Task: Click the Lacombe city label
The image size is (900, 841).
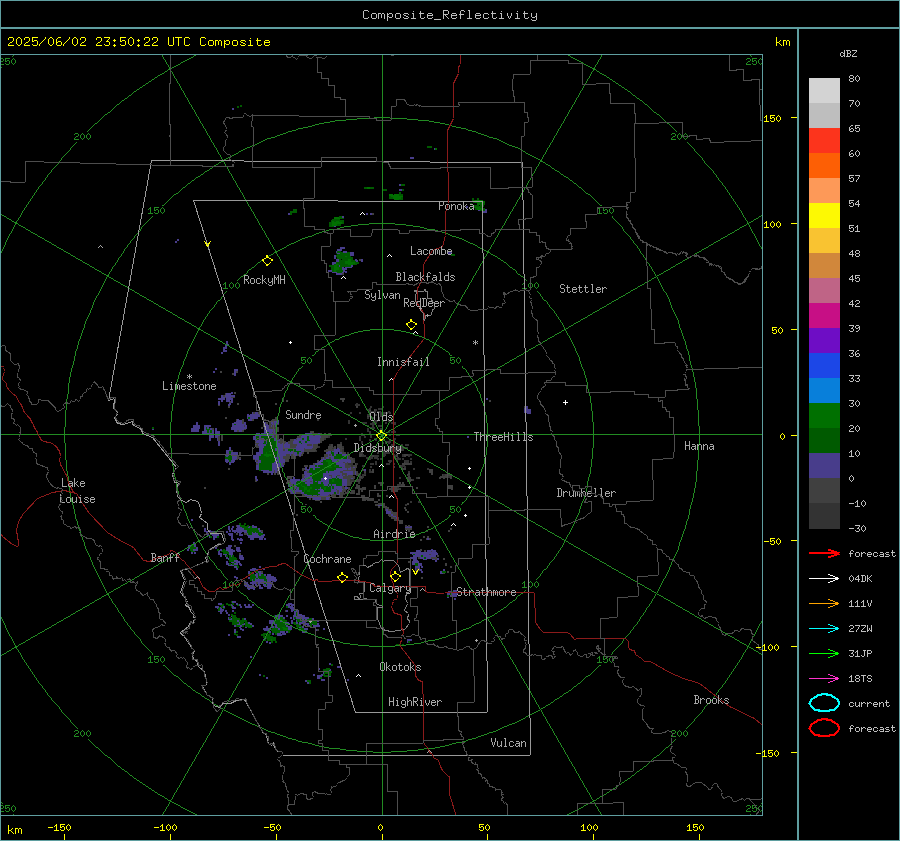Action: click(x=431, y=251)
